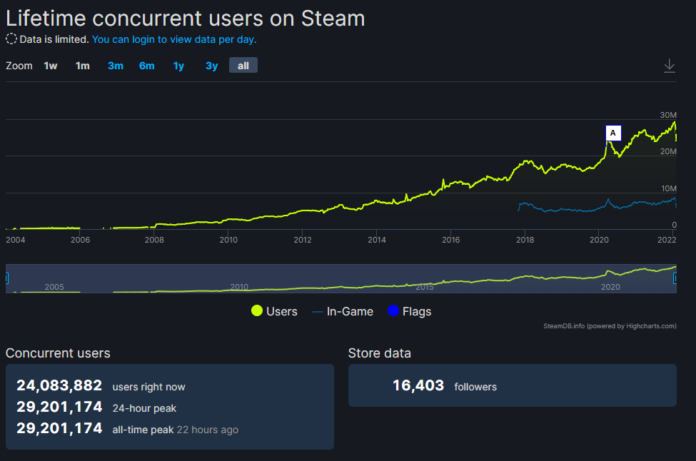Select the 'all' zoom range
Image resolution: width=696 pixels, height=461 pixels.
[x=243, y=65]
